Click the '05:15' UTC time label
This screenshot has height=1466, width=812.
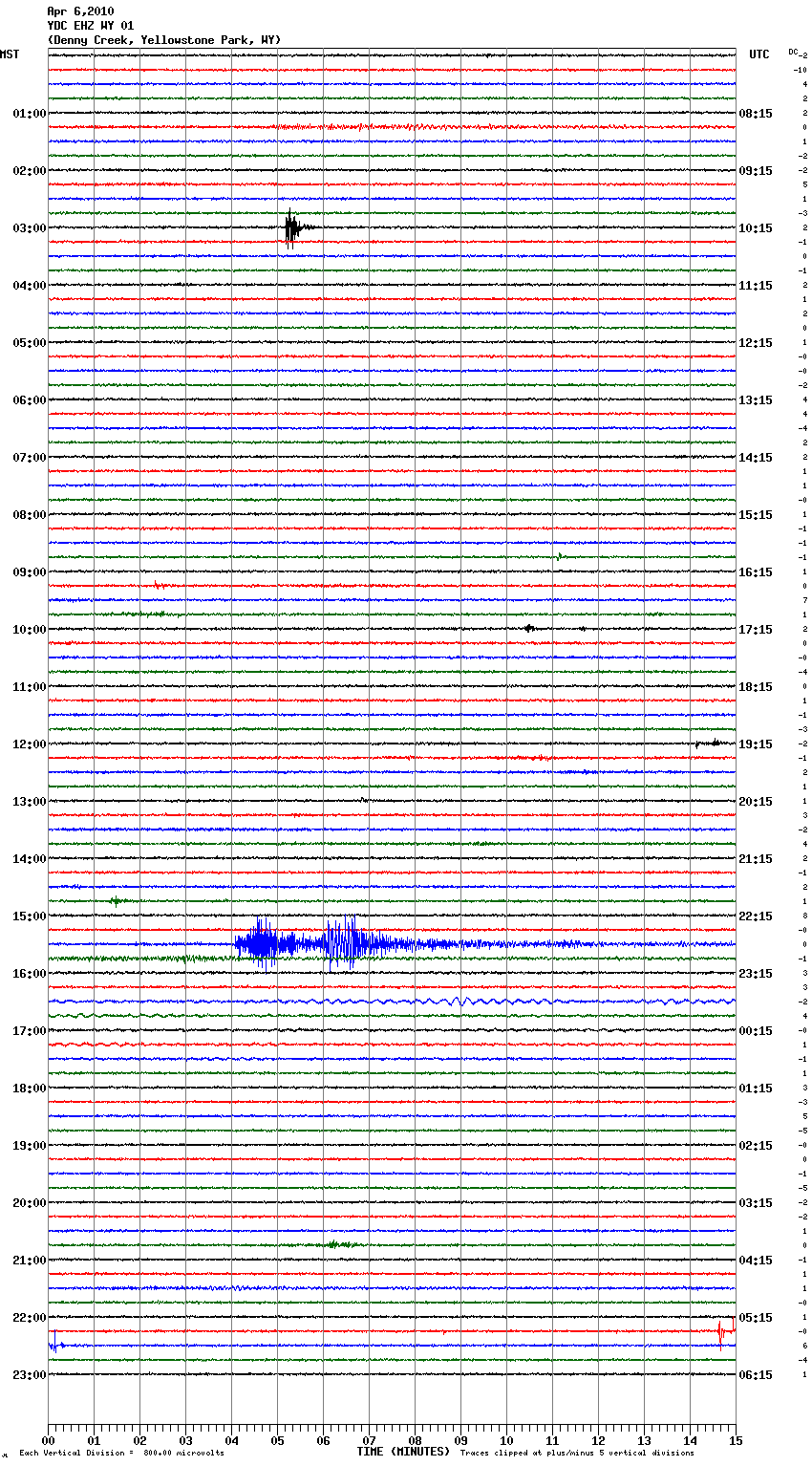(x=756, y=1318)
